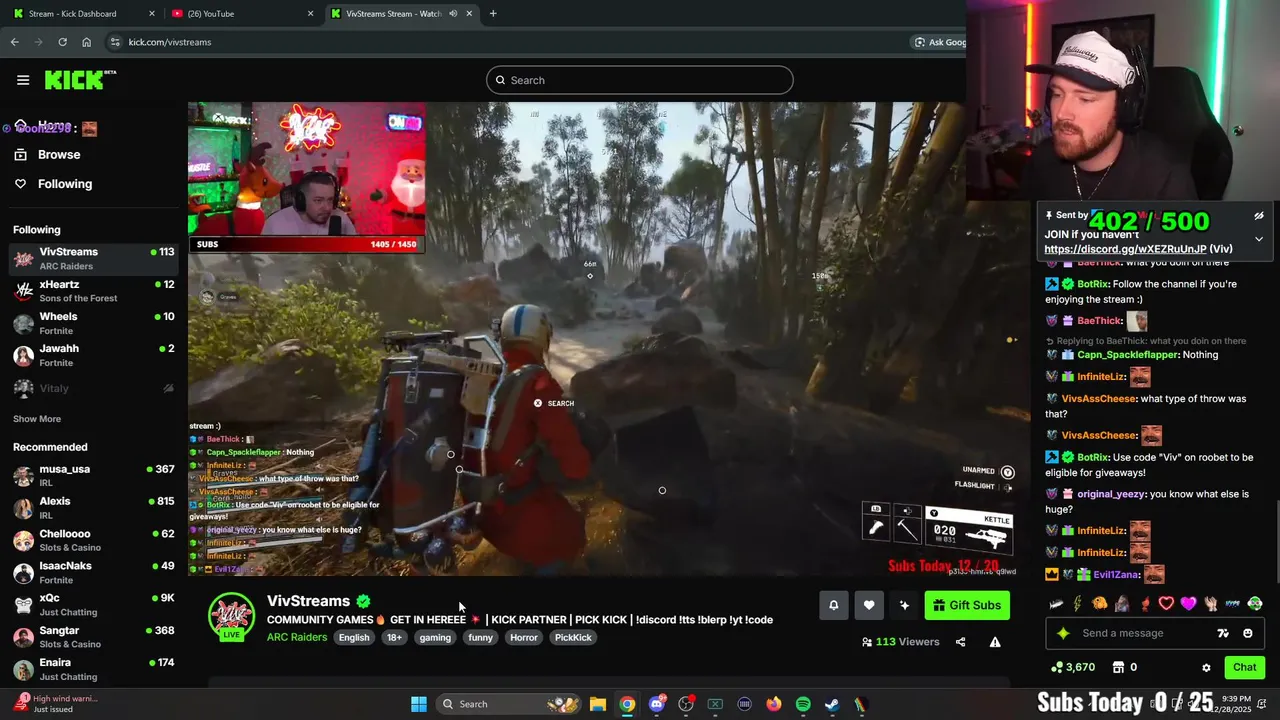The image size is (1280, 720).
Task: Open Firefox from the taskbar
Action: point(773,704)
